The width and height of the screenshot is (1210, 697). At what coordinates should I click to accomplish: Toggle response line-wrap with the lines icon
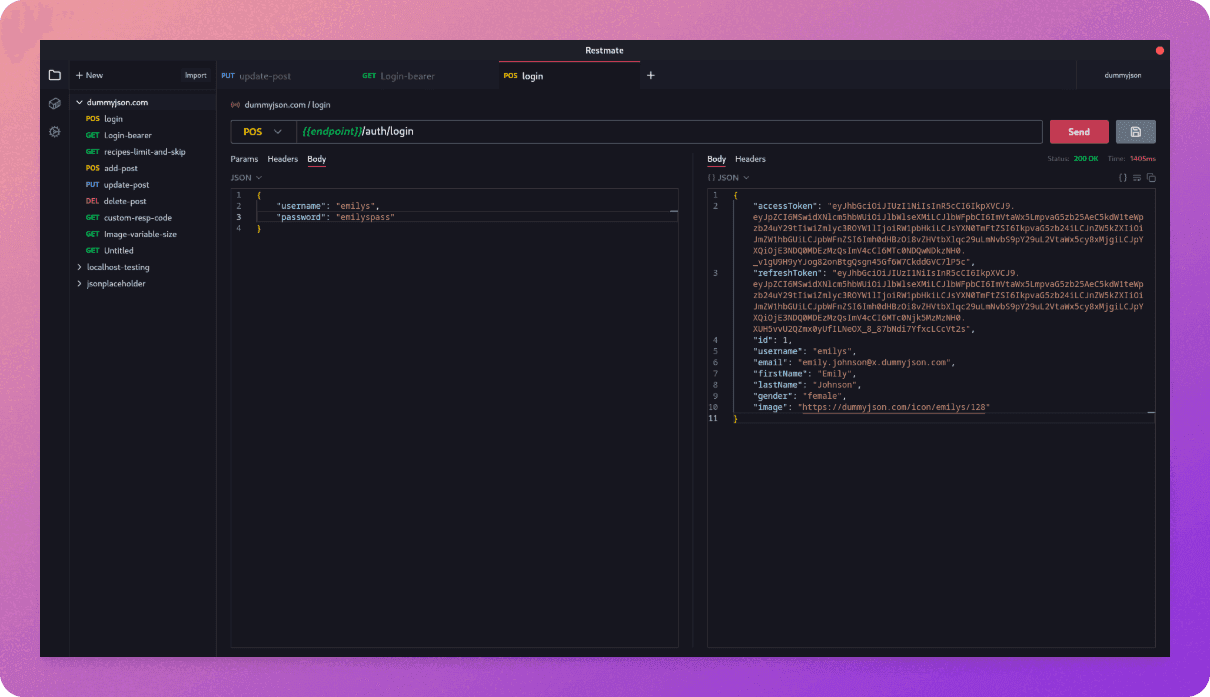pos(1137,177)
